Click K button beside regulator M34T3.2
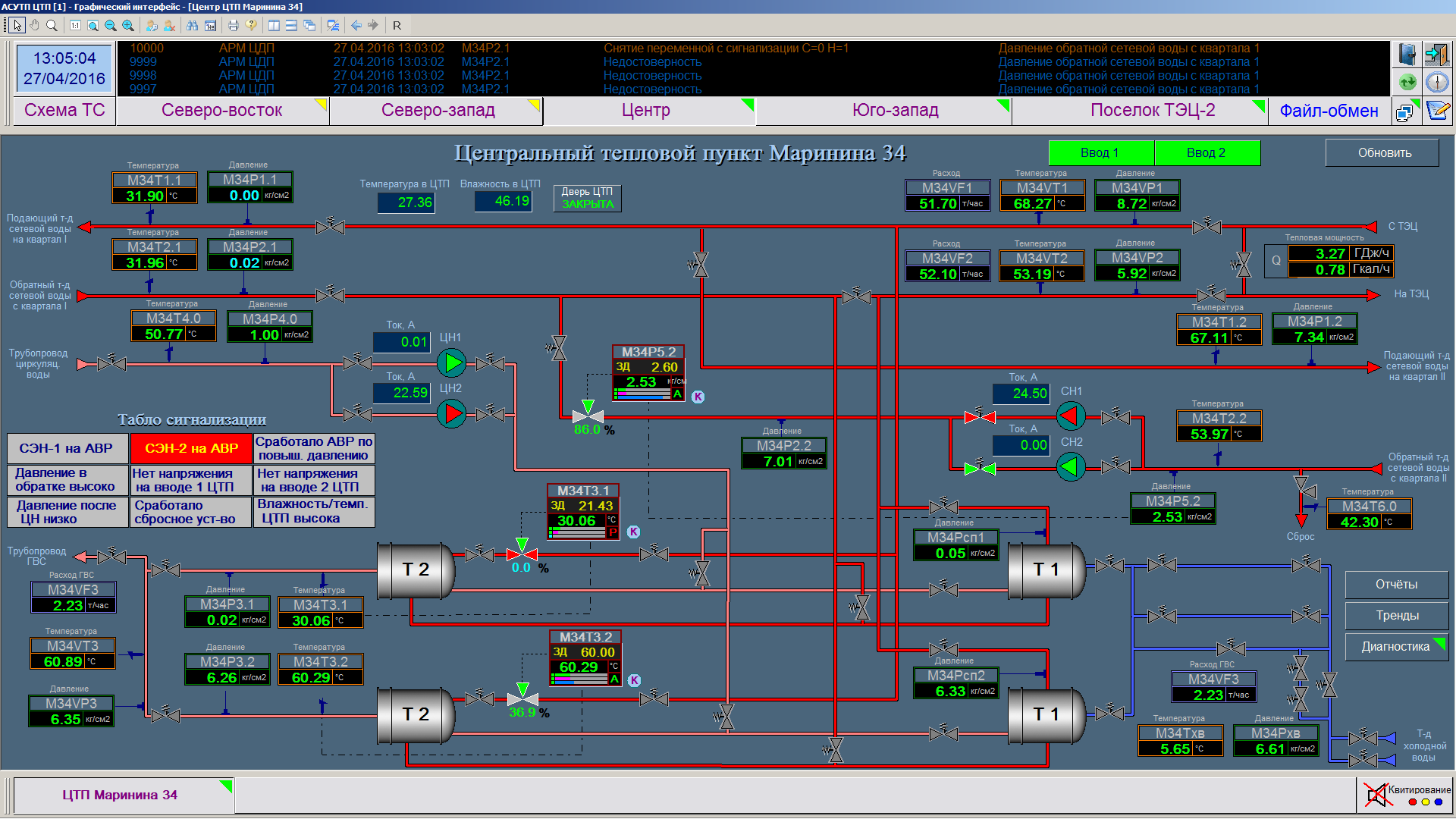 click(x=635, y=681)
